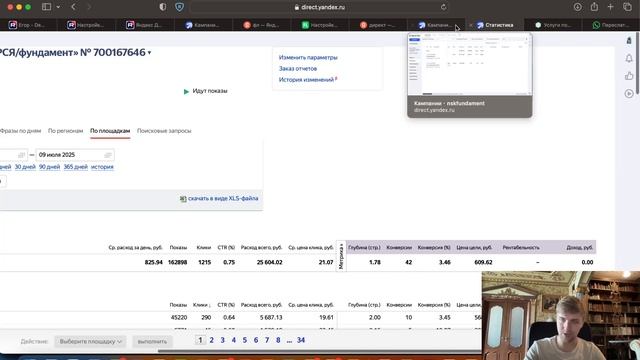The width and height of the screenshot is (640, 360).
Task: Toggle the Safari sidebar button
Action: (47, 7)
